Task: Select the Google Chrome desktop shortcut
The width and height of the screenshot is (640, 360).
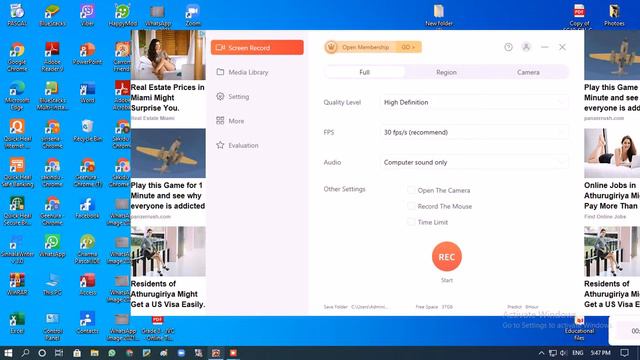Action: (17, 57)
